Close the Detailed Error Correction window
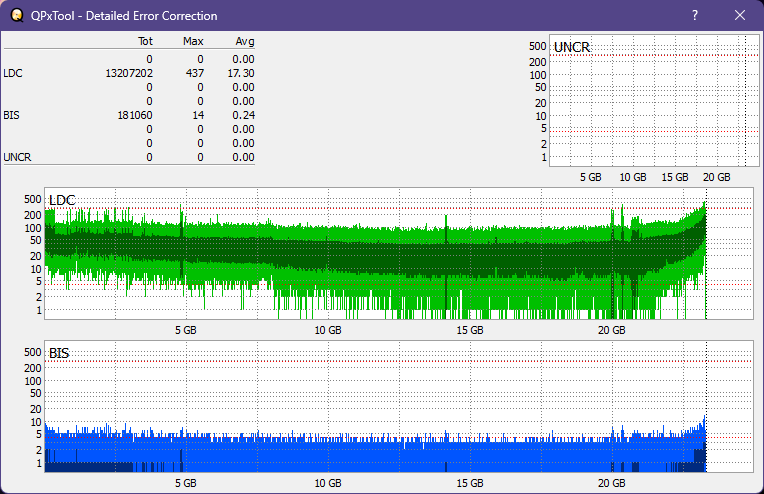The width and height of the screenshot is (764, 494). (x=740, y=15)
